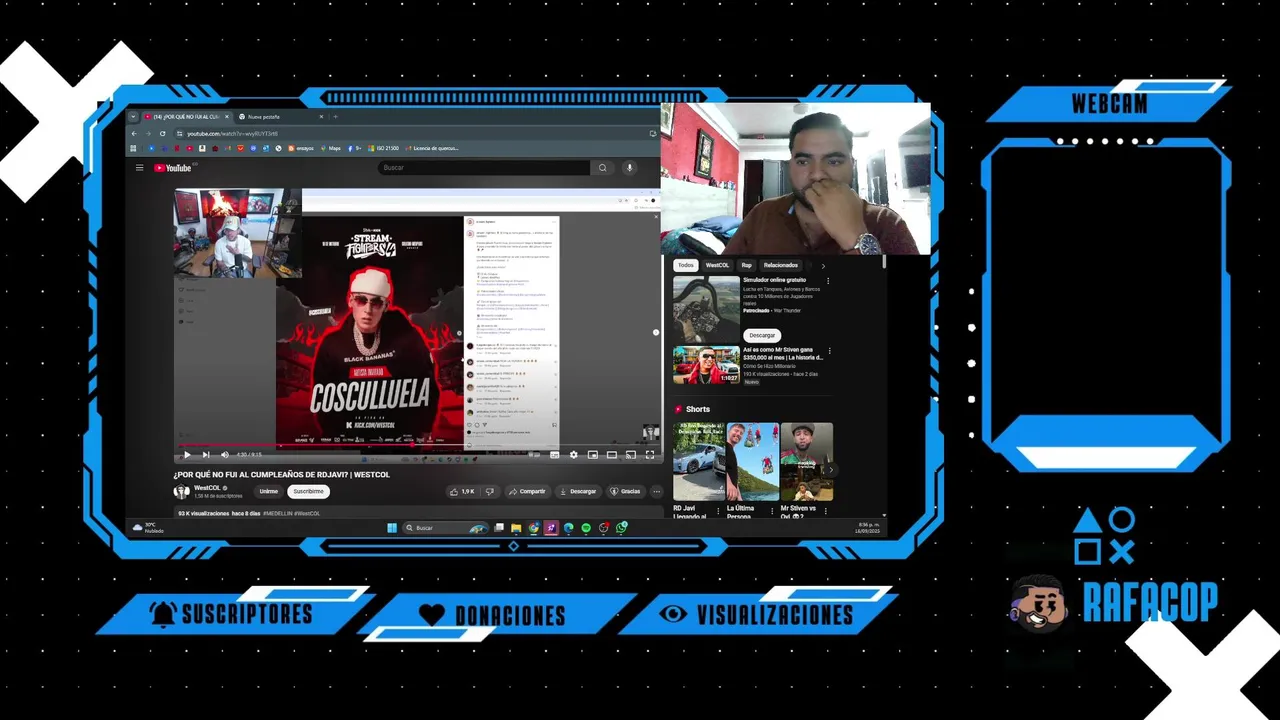Click the Descargar button below the video
The width and height of the screenshot is (1280, 720).
point(578,491)
